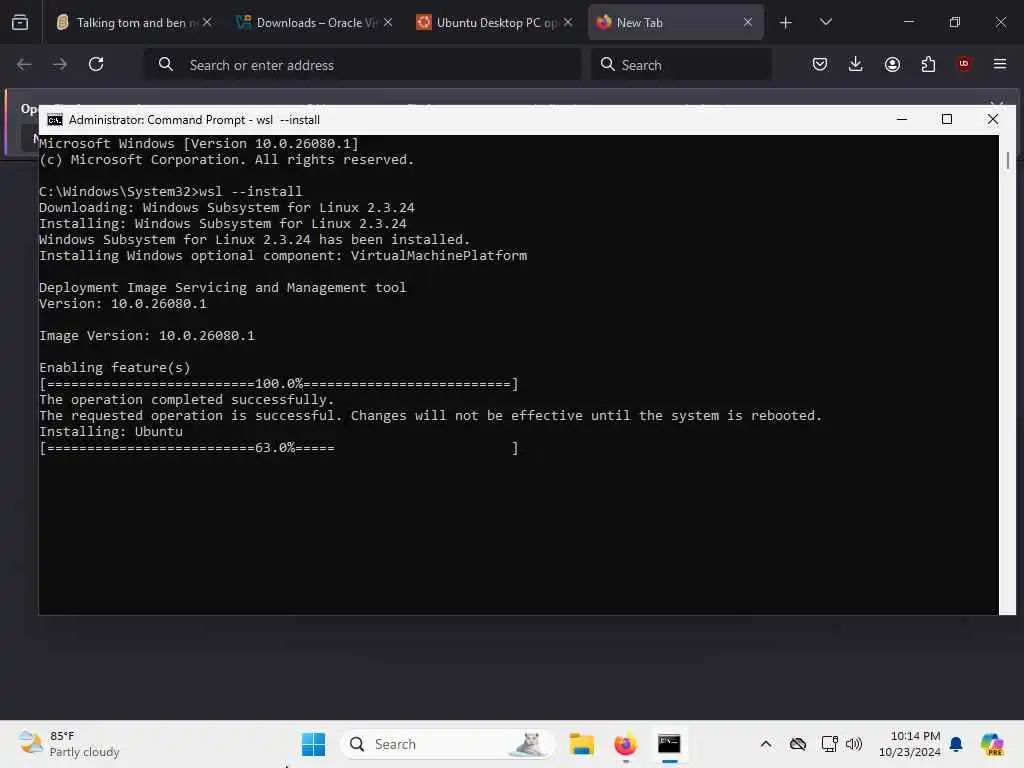Open the uBlock Origin extension icon

pyautogui.click(x=964, y=64)
